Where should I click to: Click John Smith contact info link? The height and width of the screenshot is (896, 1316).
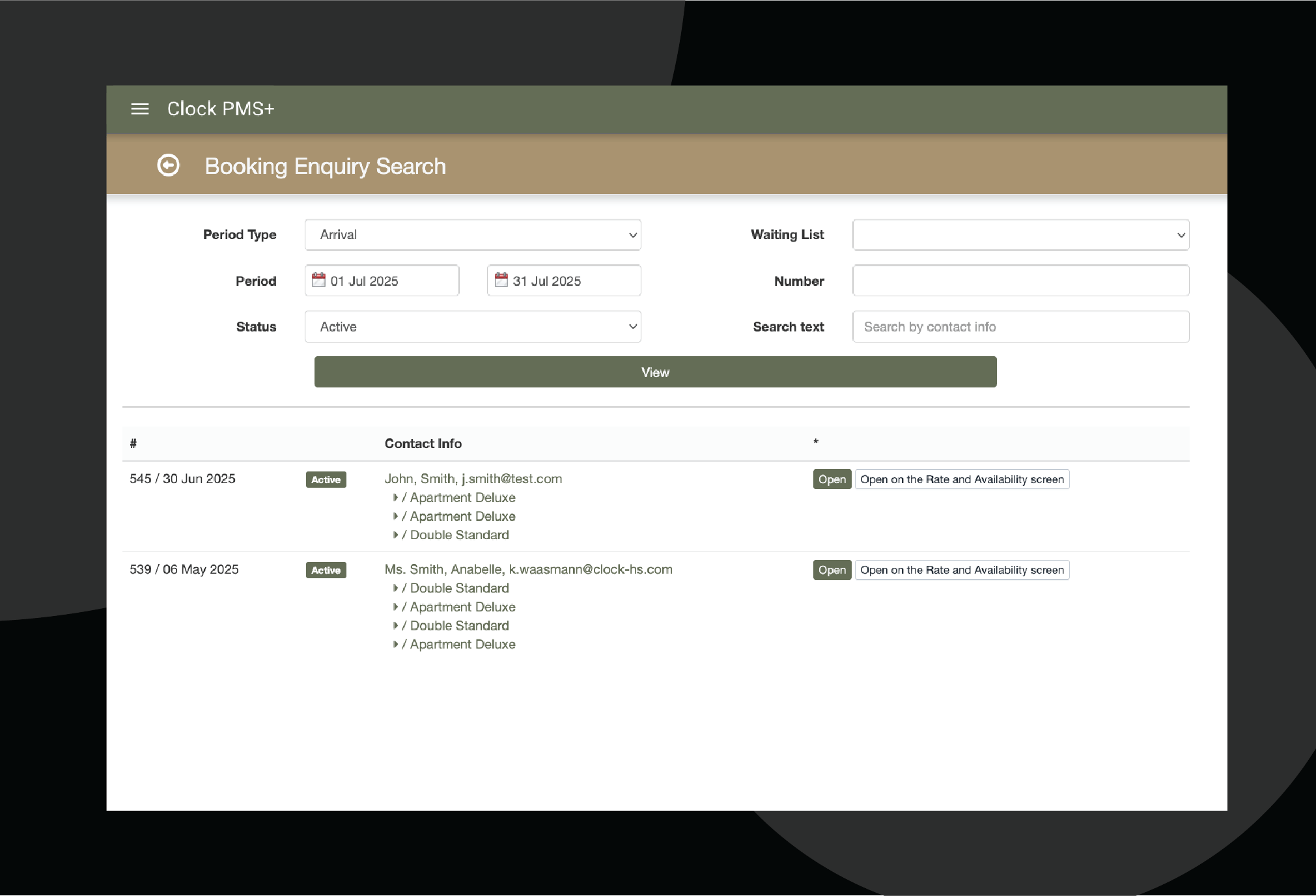click(x=473, y=479)
